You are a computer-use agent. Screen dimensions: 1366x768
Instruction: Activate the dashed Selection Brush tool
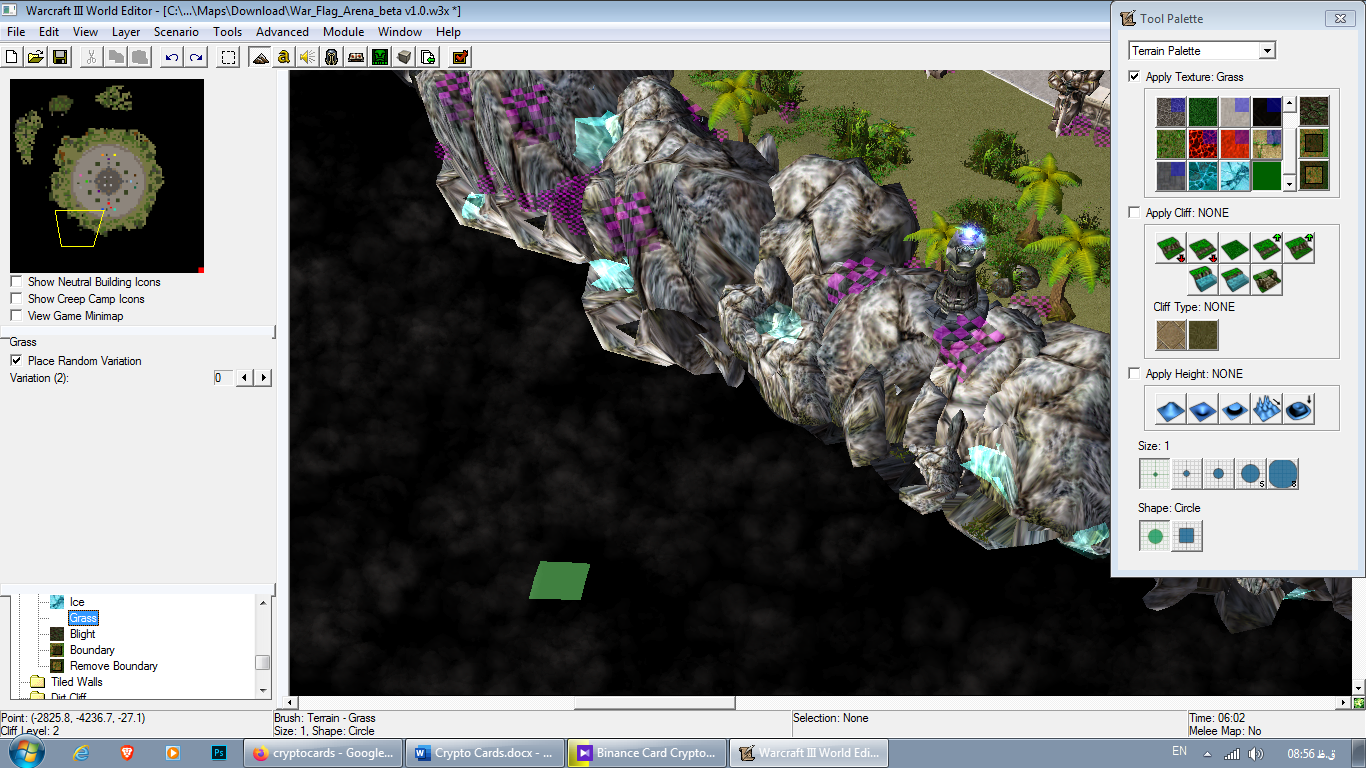coord(229,57)
